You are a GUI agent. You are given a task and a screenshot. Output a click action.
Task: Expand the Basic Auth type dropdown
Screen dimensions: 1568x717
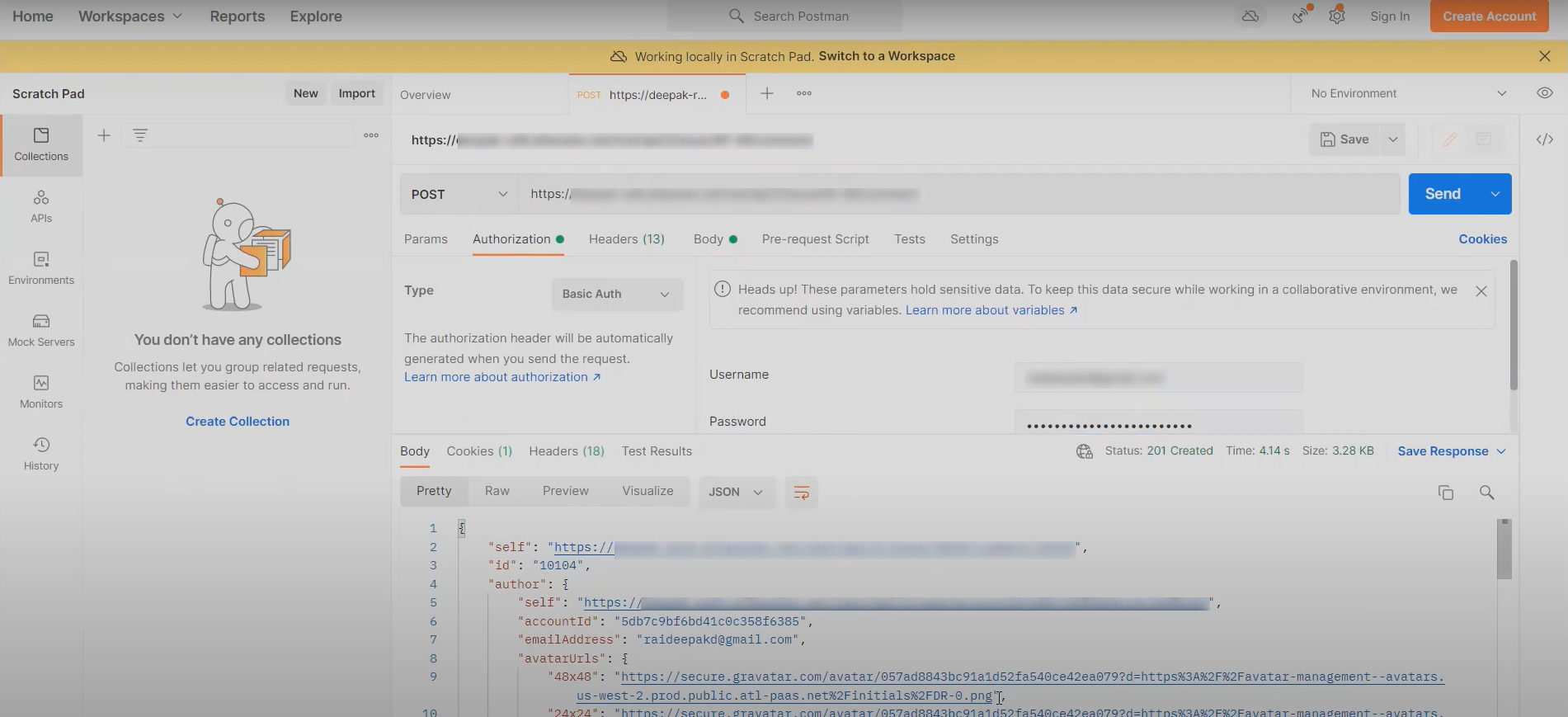point(616,295)
